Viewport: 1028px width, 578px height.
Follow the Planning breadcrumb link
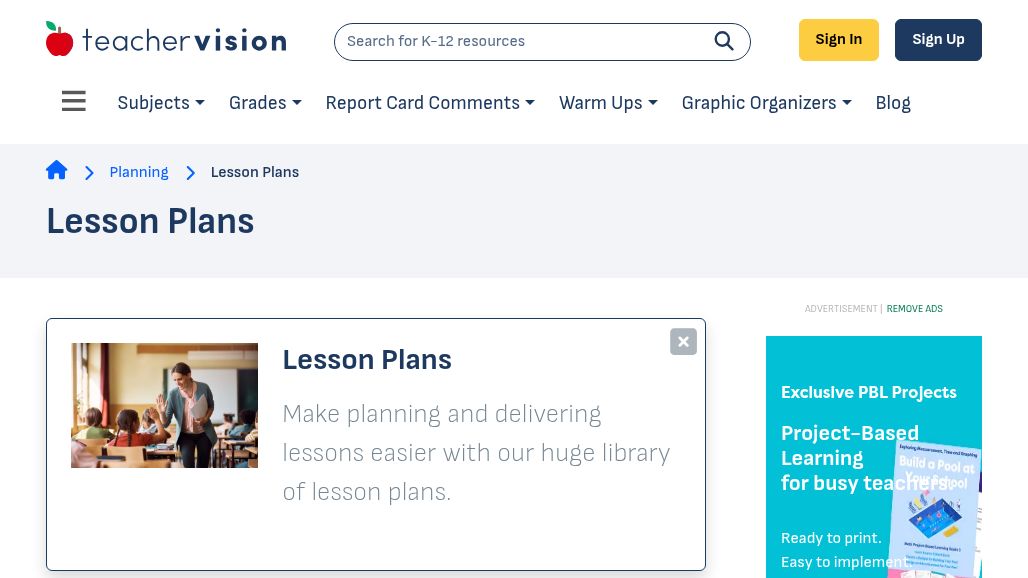coord(139,172)
